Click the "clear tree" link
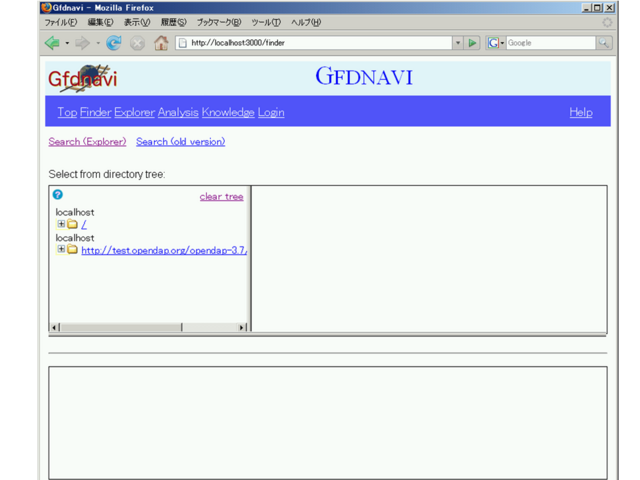Screen dimensions: 640x480 (x=221, y=196)
